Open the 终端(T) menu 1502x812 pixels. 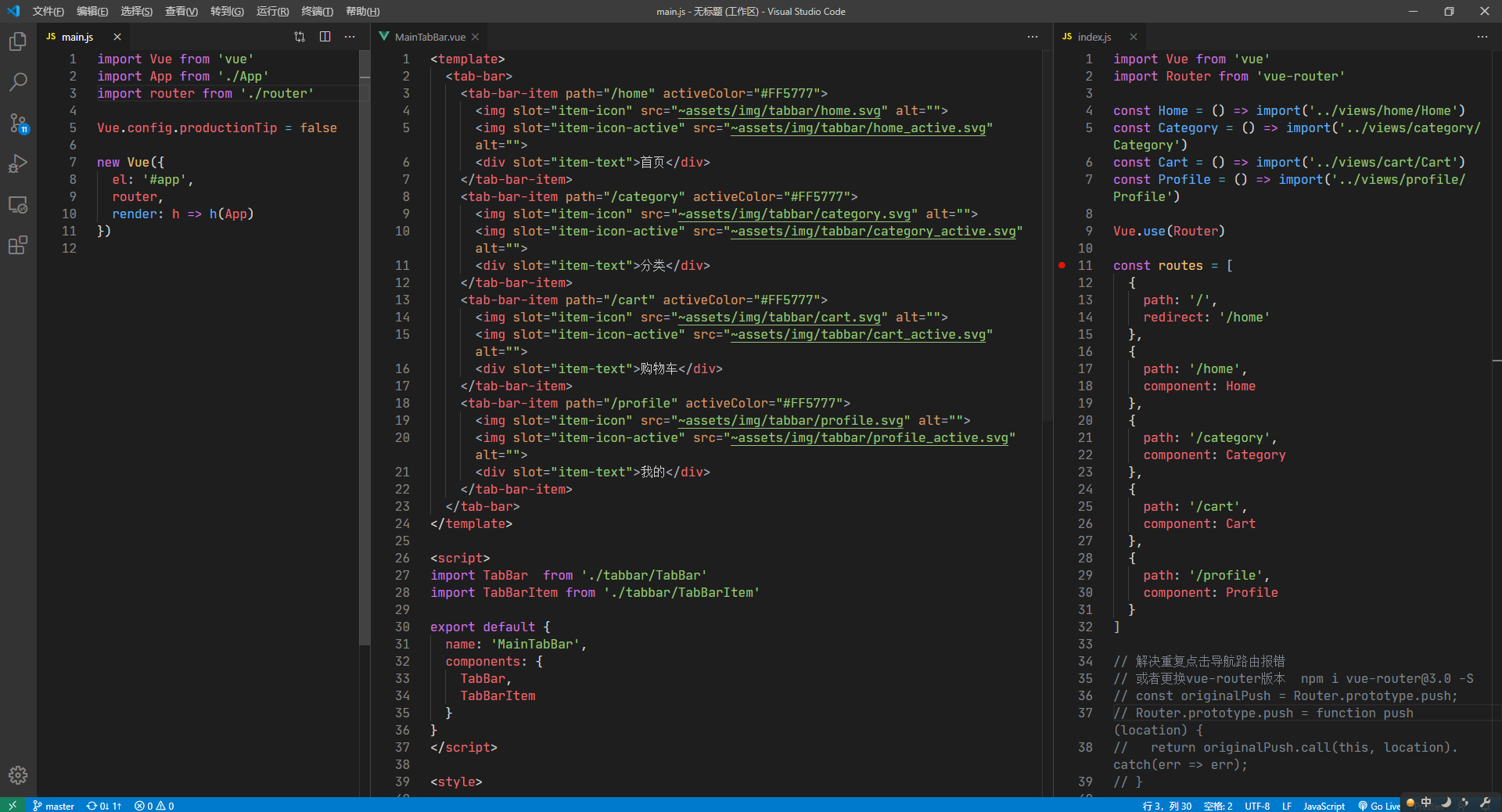tap(317, 11)
